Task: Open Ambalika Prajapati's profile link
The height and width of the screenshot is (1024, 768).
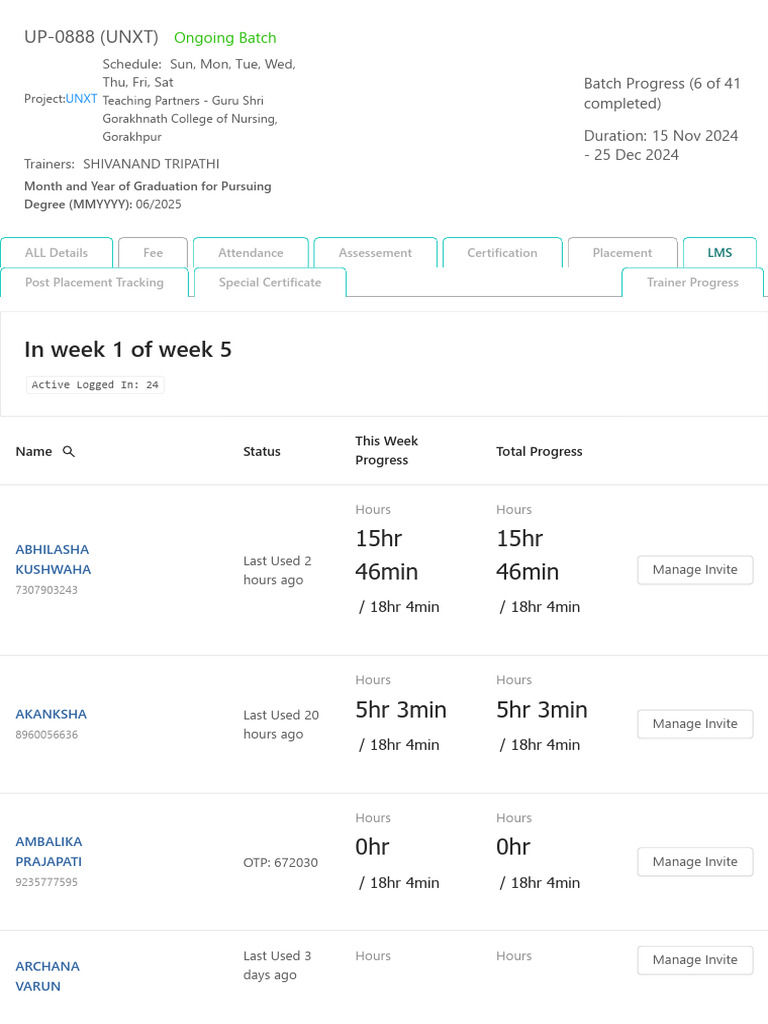Action: pyautogui.click(x=49, y=851)
